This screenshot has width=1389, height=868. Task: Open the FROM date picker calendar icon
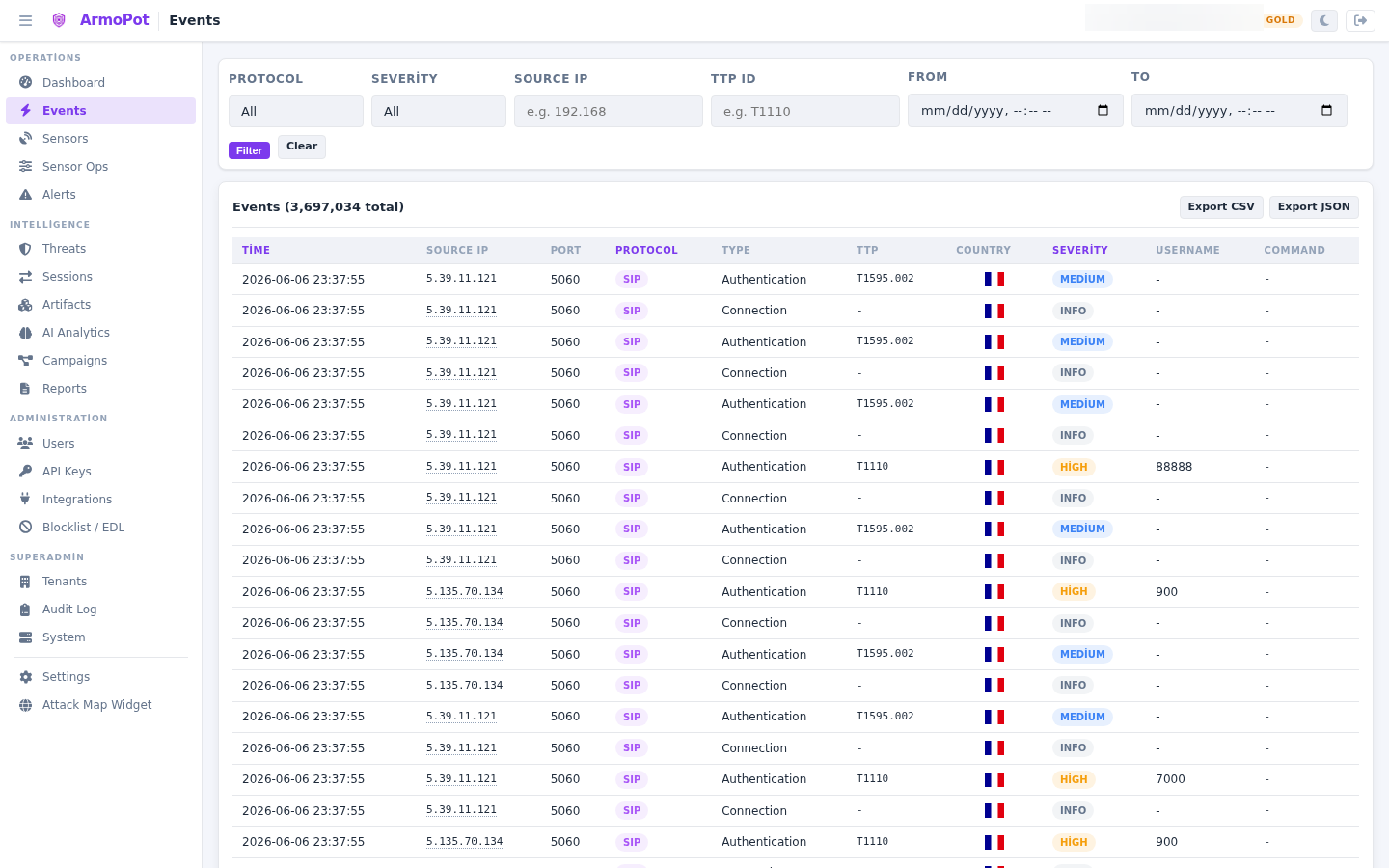(x=1103, y=111)
